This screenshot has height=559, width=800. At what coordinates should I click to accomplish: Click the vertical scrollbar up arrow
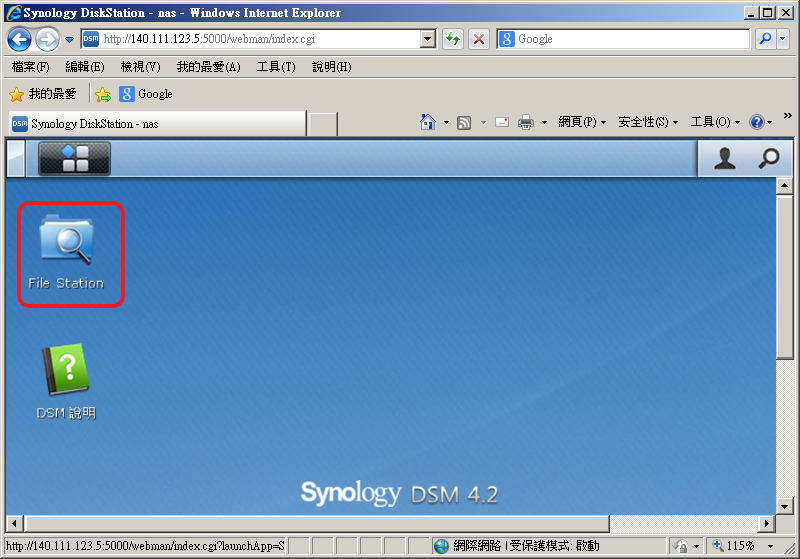[x=784, y=185]
